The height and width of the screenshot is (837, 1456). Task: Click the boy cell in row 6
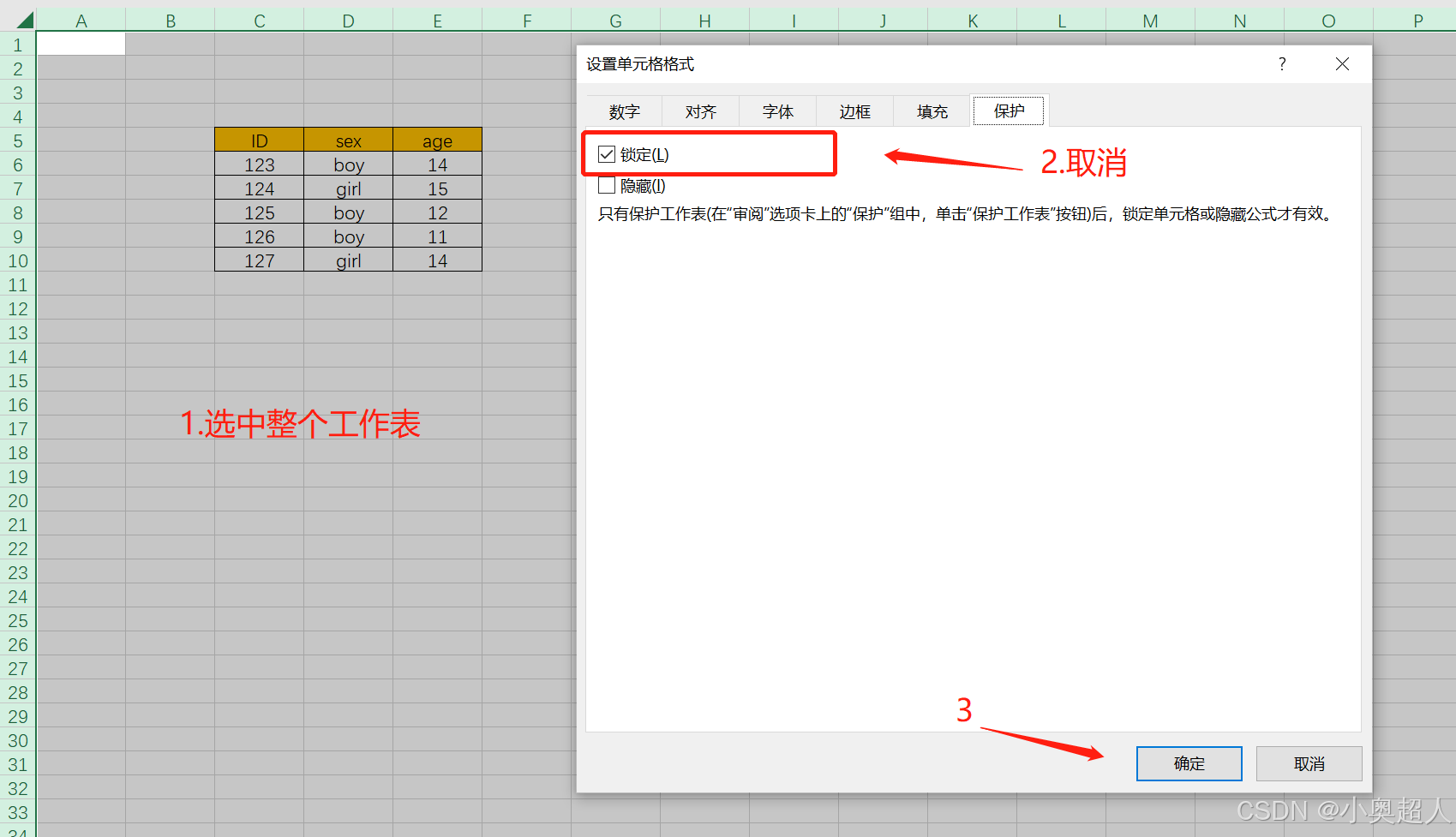[x=349, y=164]
